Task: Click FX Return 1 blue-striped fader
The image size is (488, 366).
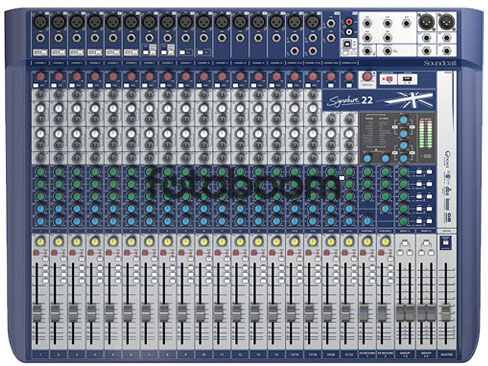Action: [x=364, y=313]
